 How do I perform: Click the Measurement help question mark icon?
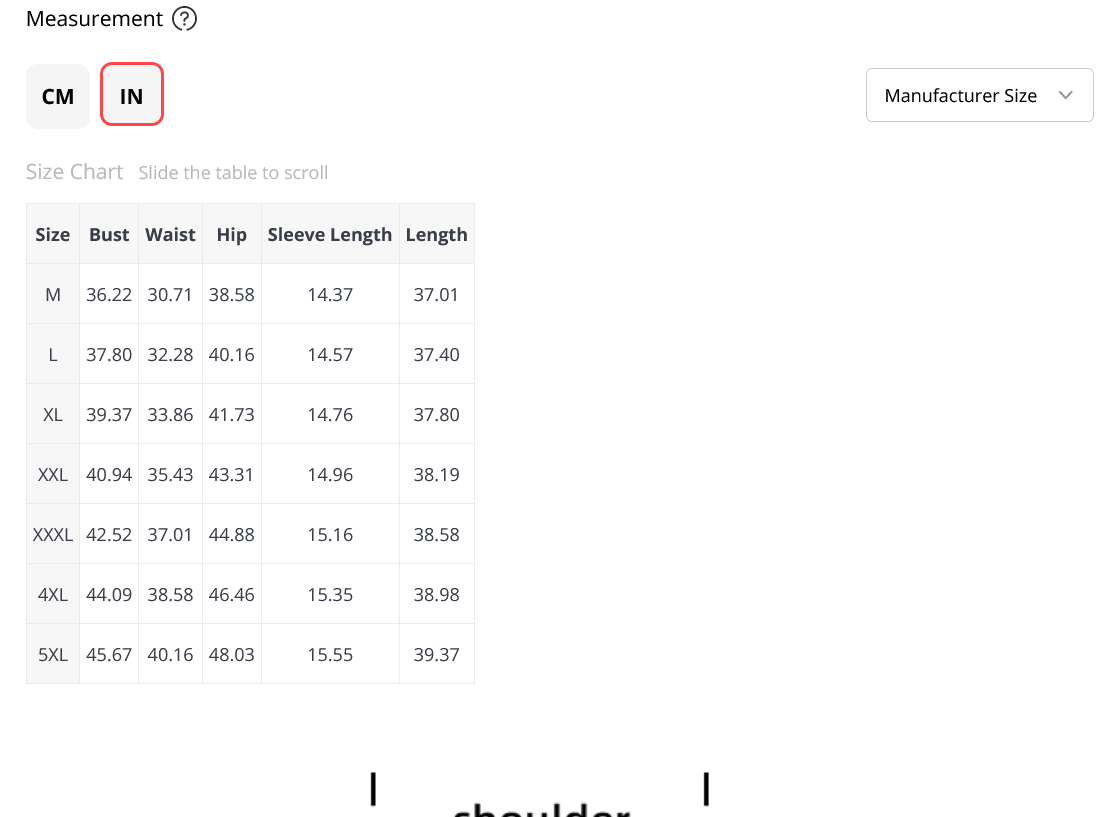(185, 19)
